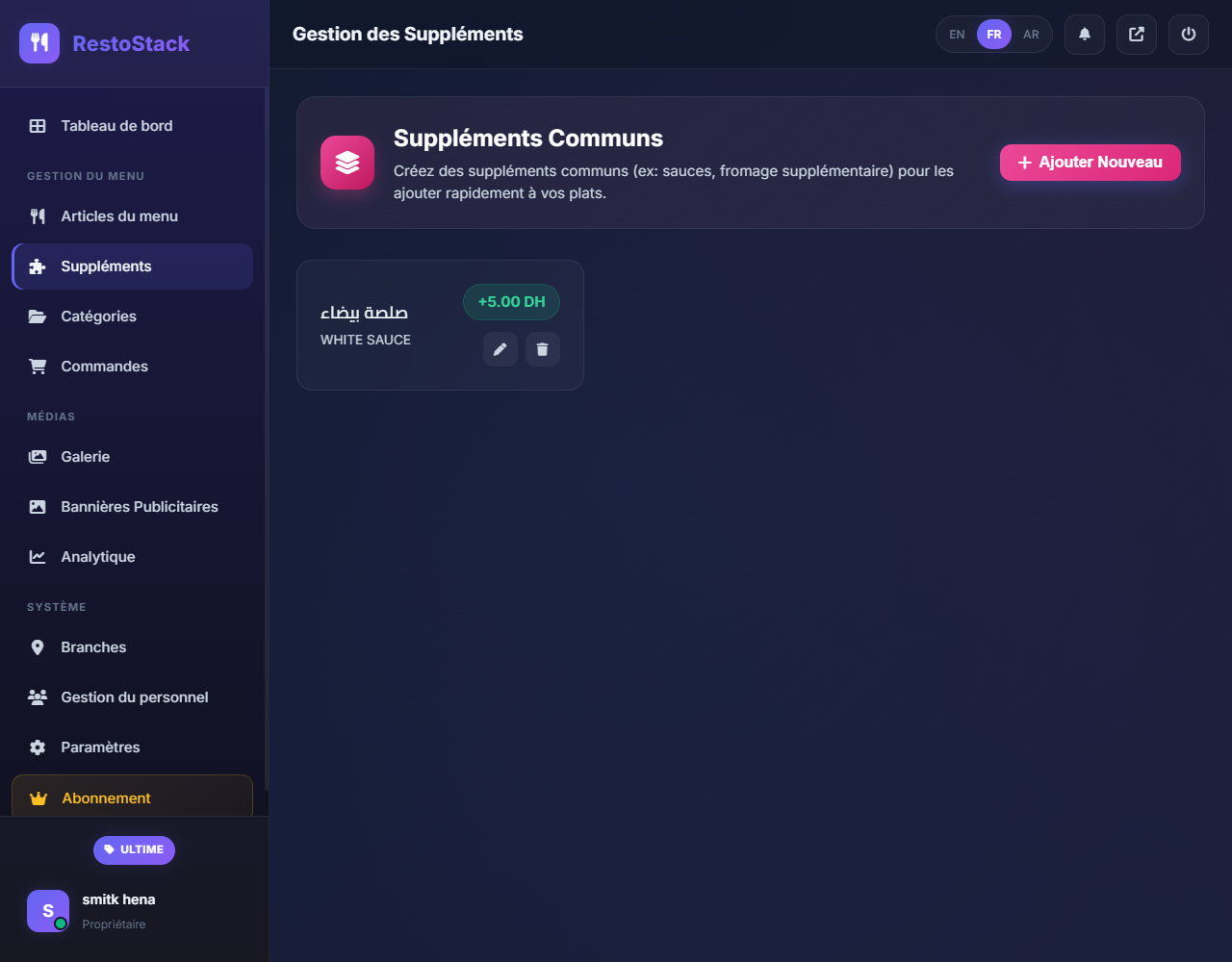The image size is (1232, 962).
Task: Go to Articles du menu
Action: click(x=119, y=216)
